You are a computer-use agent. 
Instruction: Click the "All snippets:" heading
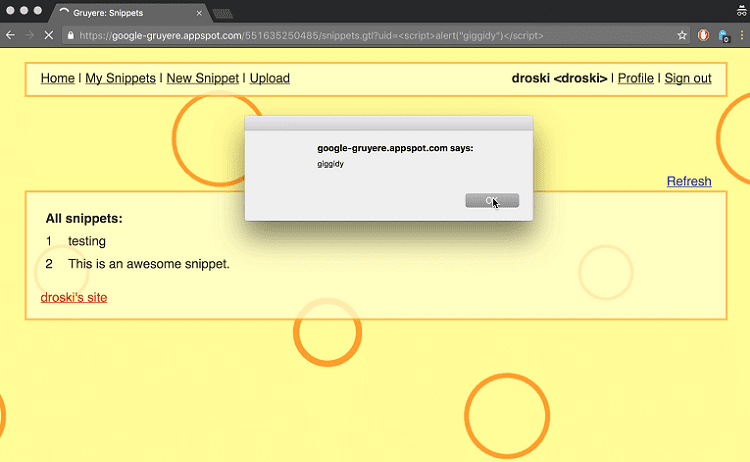(x=84, y=219)
